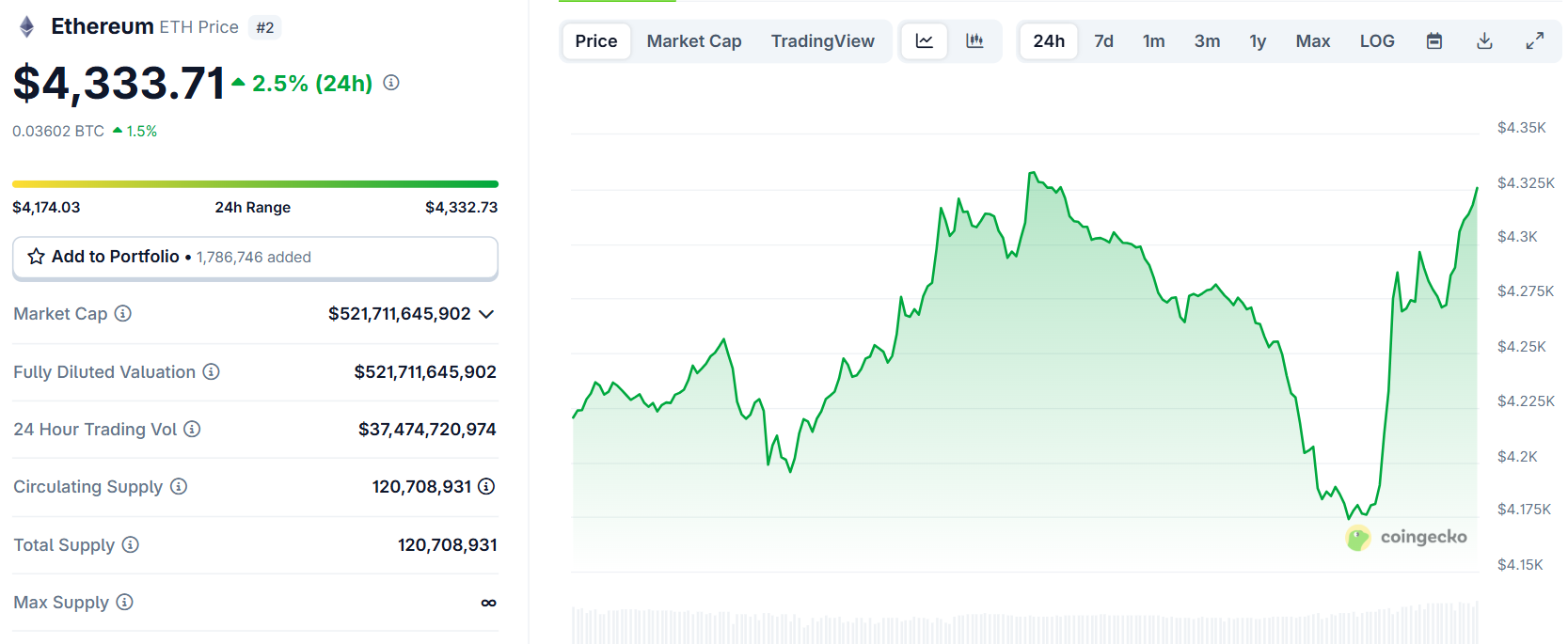Click the 2.5% (24h) change indicator

coord(303,84)
